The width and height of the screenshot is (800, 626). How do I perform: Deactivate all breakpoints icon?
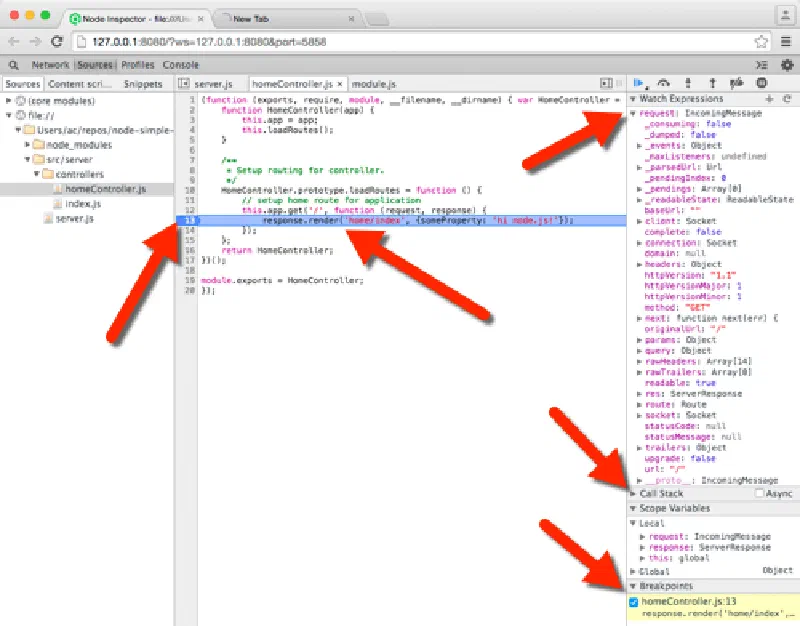pos(737,83)
